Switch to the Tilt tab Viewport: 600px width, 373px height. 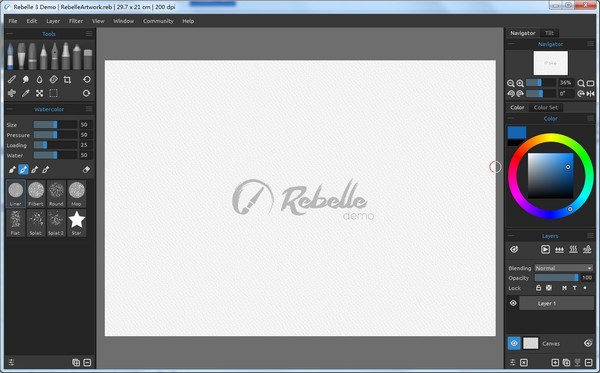click(x=549, y=33)
